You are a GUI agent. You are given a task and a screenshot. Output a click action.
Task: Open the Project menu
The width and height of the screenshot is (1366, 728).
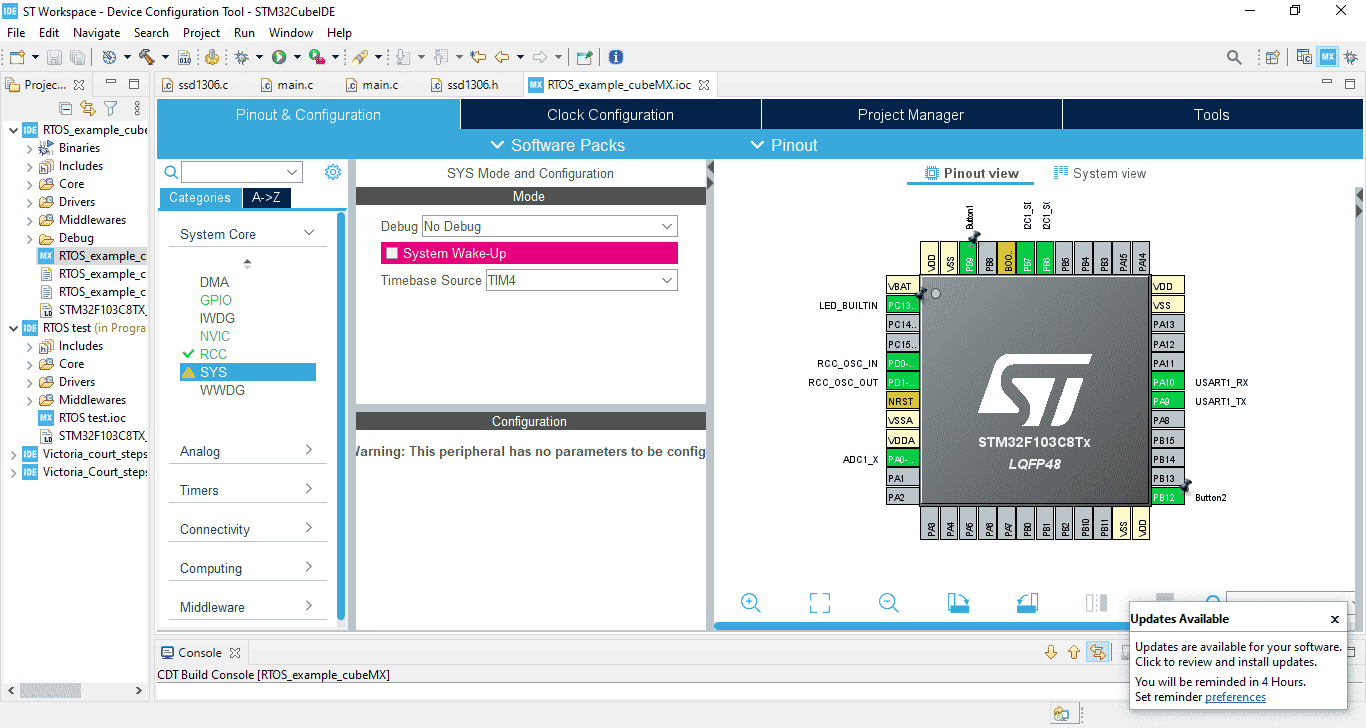pyautogui.click(x=201, y=33)
